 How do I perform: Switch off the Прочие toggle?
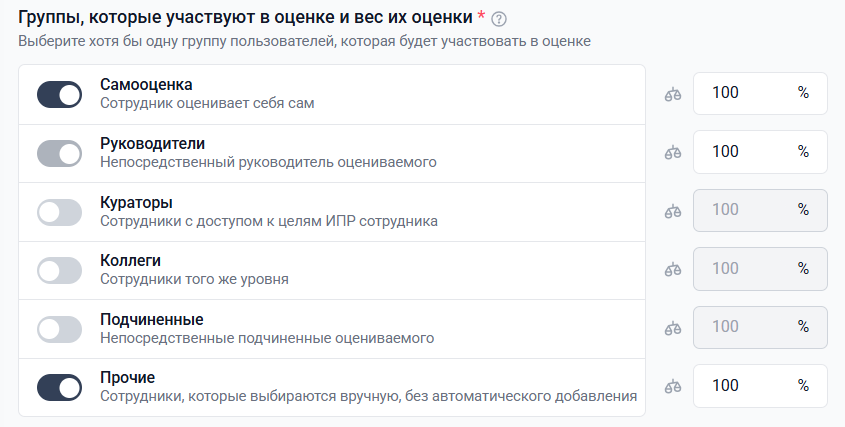tap(59, 387)
